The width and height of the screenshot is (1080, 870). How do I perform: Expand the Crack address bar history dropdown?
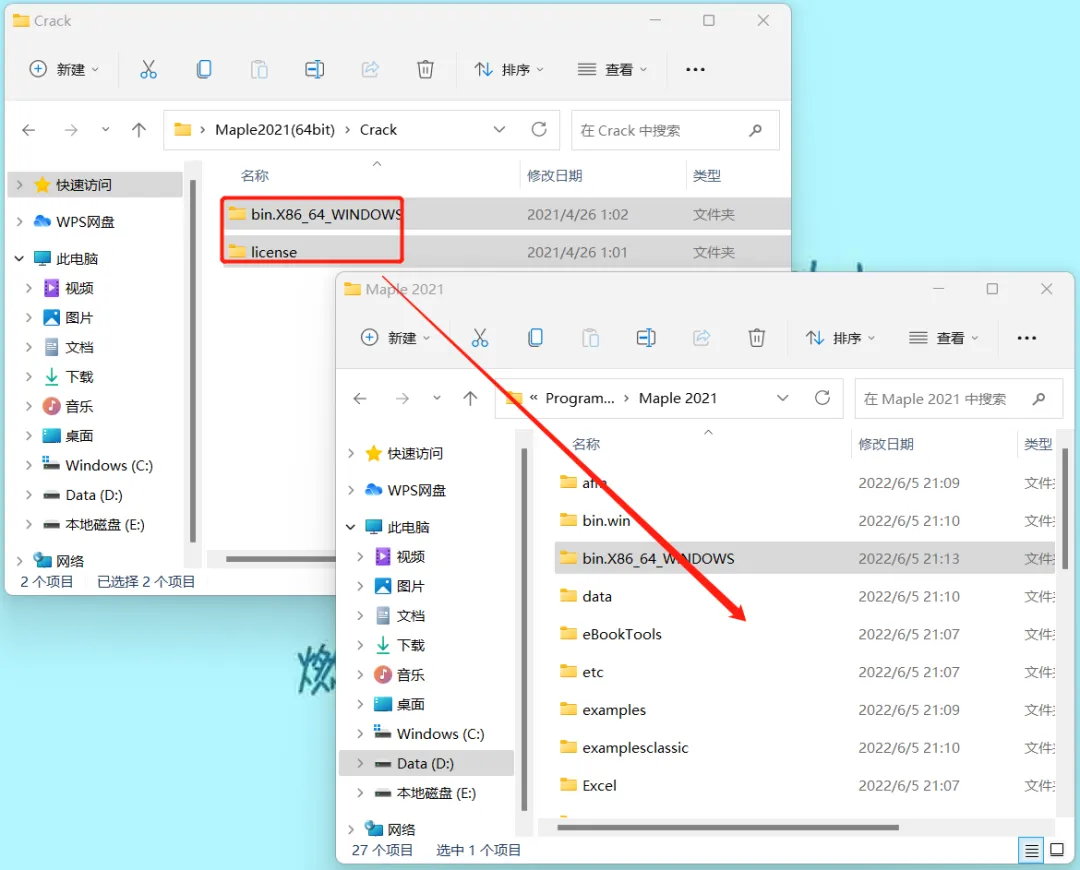click(499, 130)
